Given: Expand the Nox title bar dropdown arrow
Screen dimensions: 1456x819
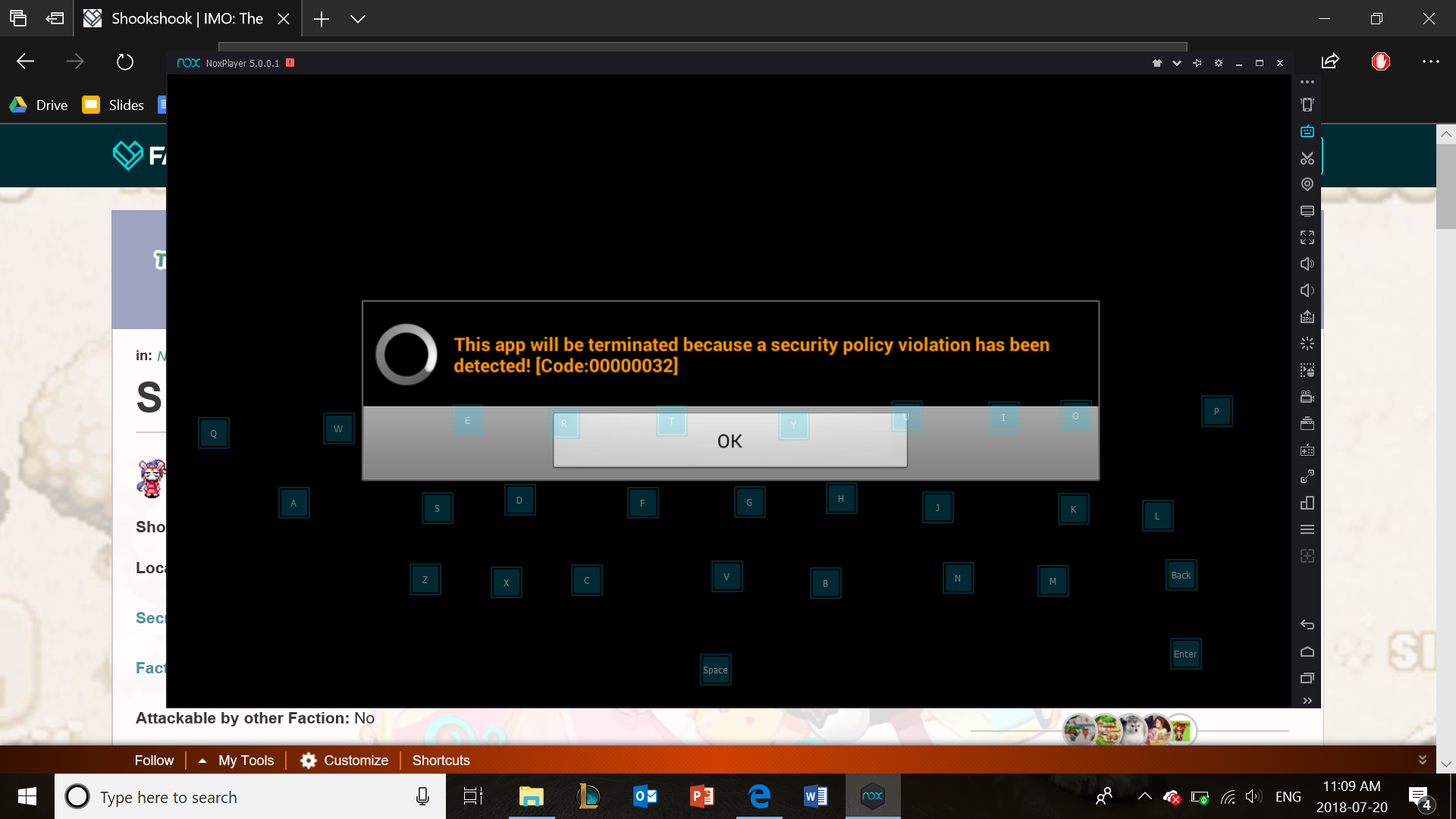Looking at the screenshot, I should point(1177,63).
